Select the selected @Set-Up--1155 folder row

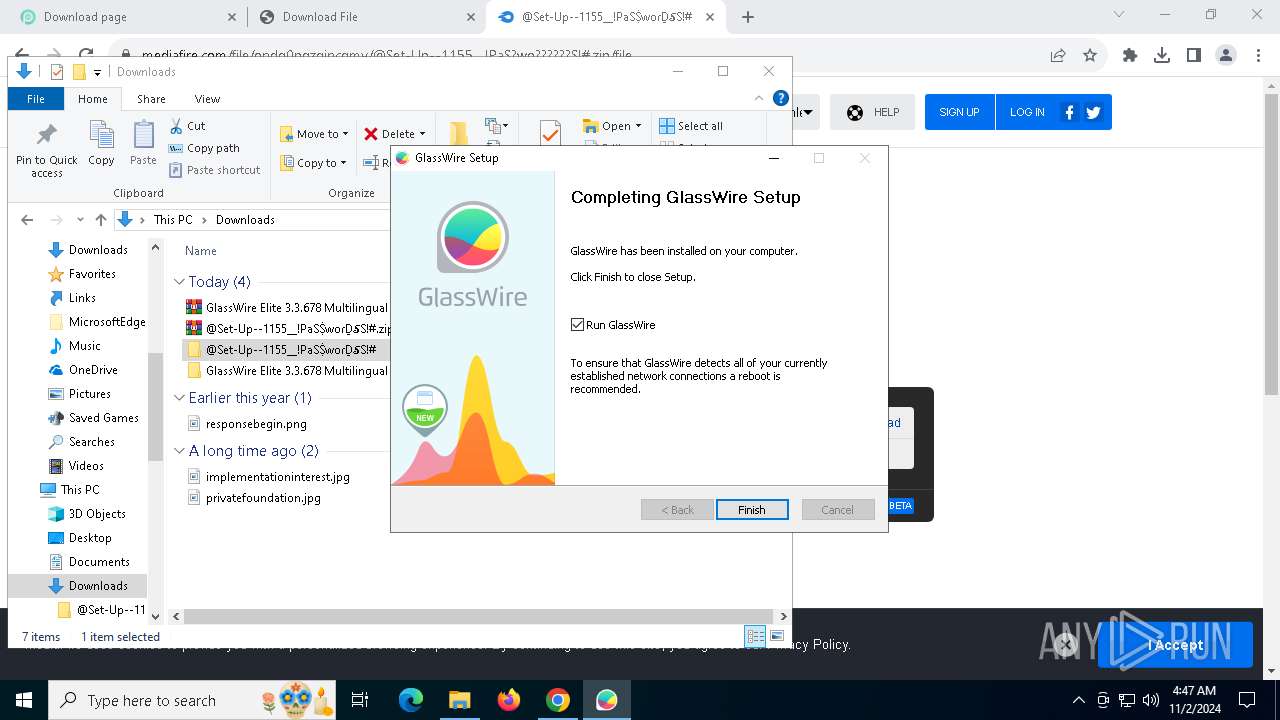[x=288, y=349]
